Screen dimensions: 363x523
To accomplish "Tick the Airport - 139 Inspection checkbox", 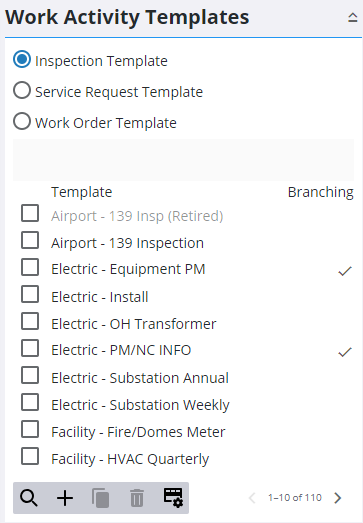I will point(30,240).
